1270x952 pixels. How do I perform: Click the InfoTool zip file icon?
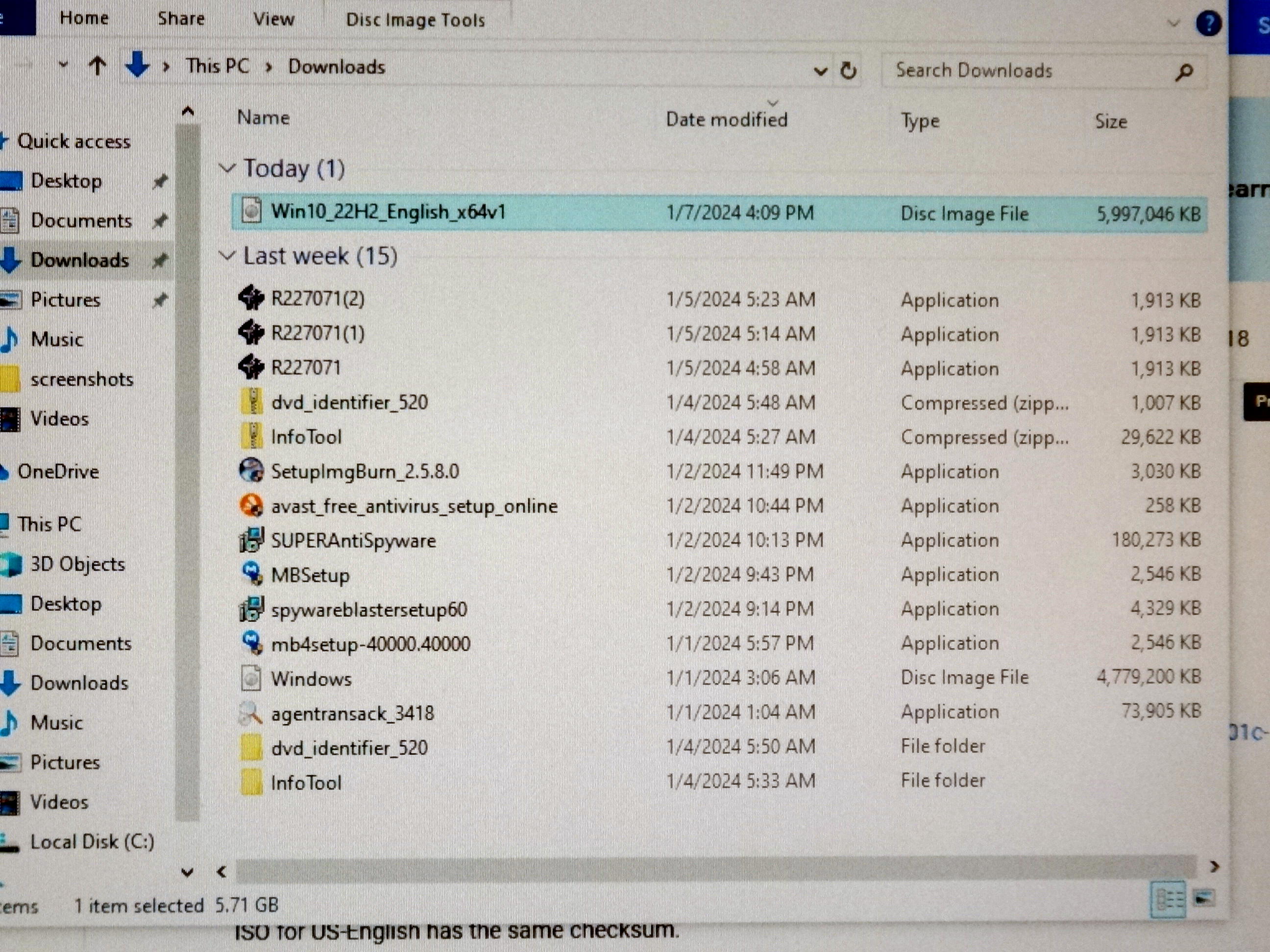pyautogui.click(x=251, y=435)
